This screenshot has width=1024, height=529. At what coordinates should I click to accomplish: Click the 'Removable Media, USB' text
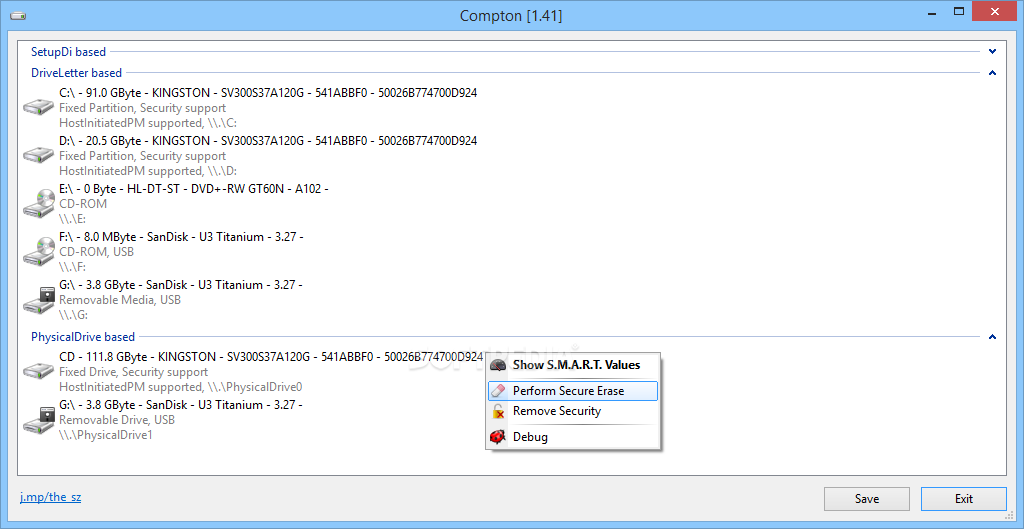120,300
